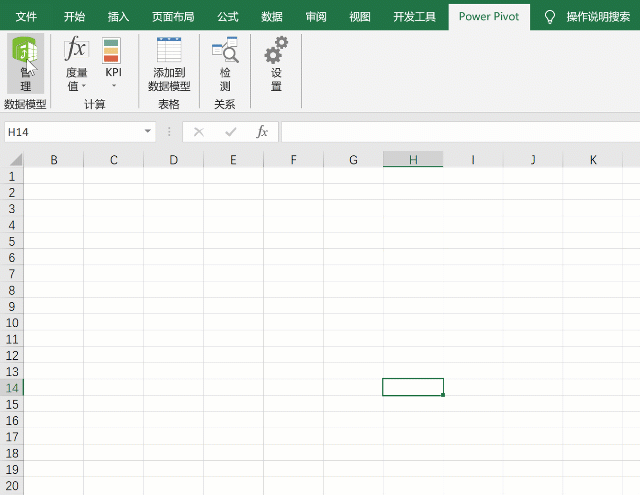Click the lightbulb 操作说明搜索 icon
This screenshot has width=640, height=495.
(549, 16)
